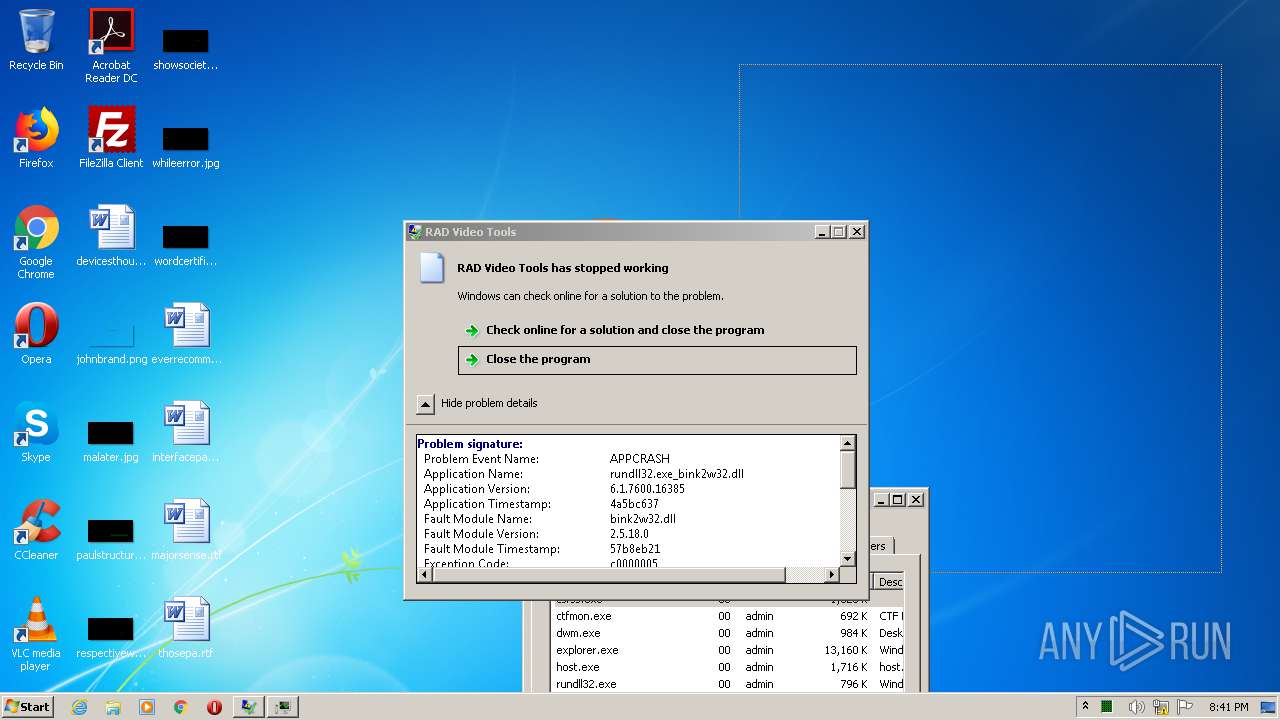Select the majorsense.rtf file icon

click(x=187, y=530)
